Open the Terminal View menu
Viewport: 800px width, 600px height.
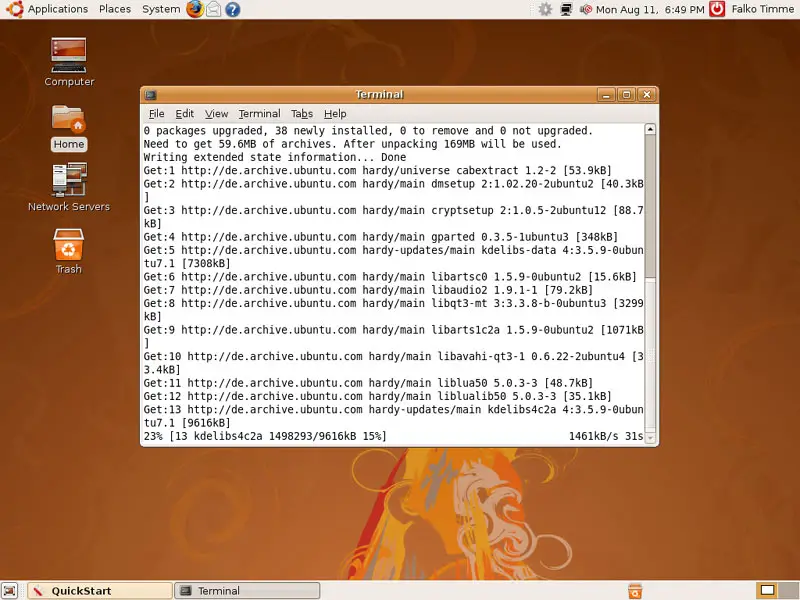coord(216,114)
